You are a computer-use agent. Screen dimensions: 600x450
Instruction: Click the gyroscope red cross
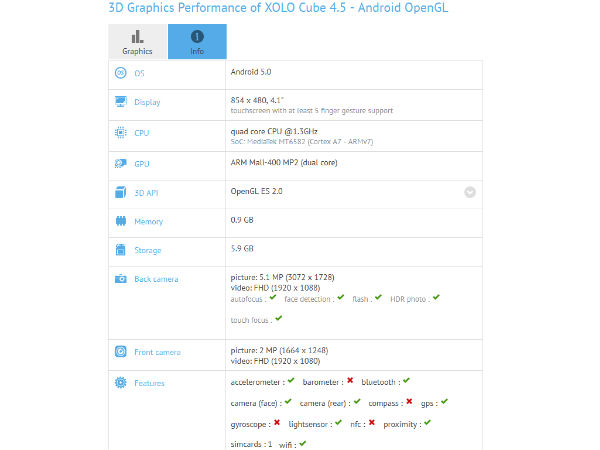tap(277, 422)
